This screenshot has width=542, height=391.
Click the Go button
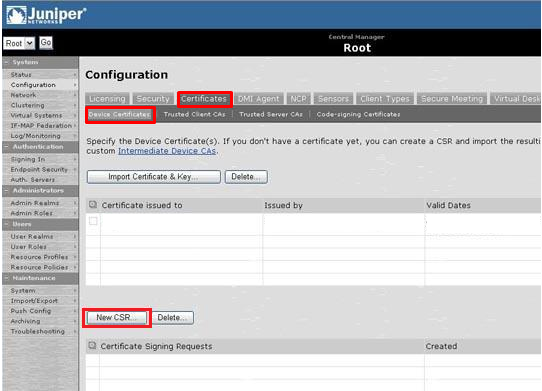(46, 43)
